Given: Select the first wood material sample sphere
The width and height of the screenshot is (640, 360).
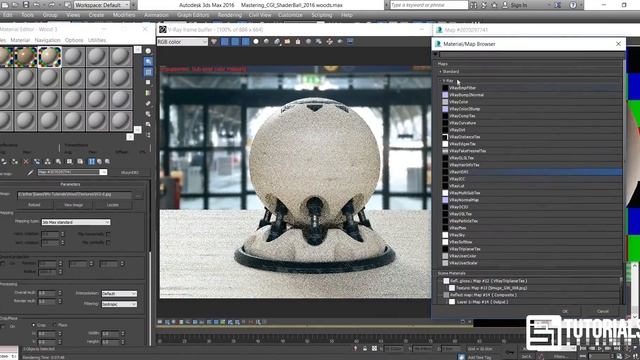Looking at the screenshot, I should click(x=6, y=56).
